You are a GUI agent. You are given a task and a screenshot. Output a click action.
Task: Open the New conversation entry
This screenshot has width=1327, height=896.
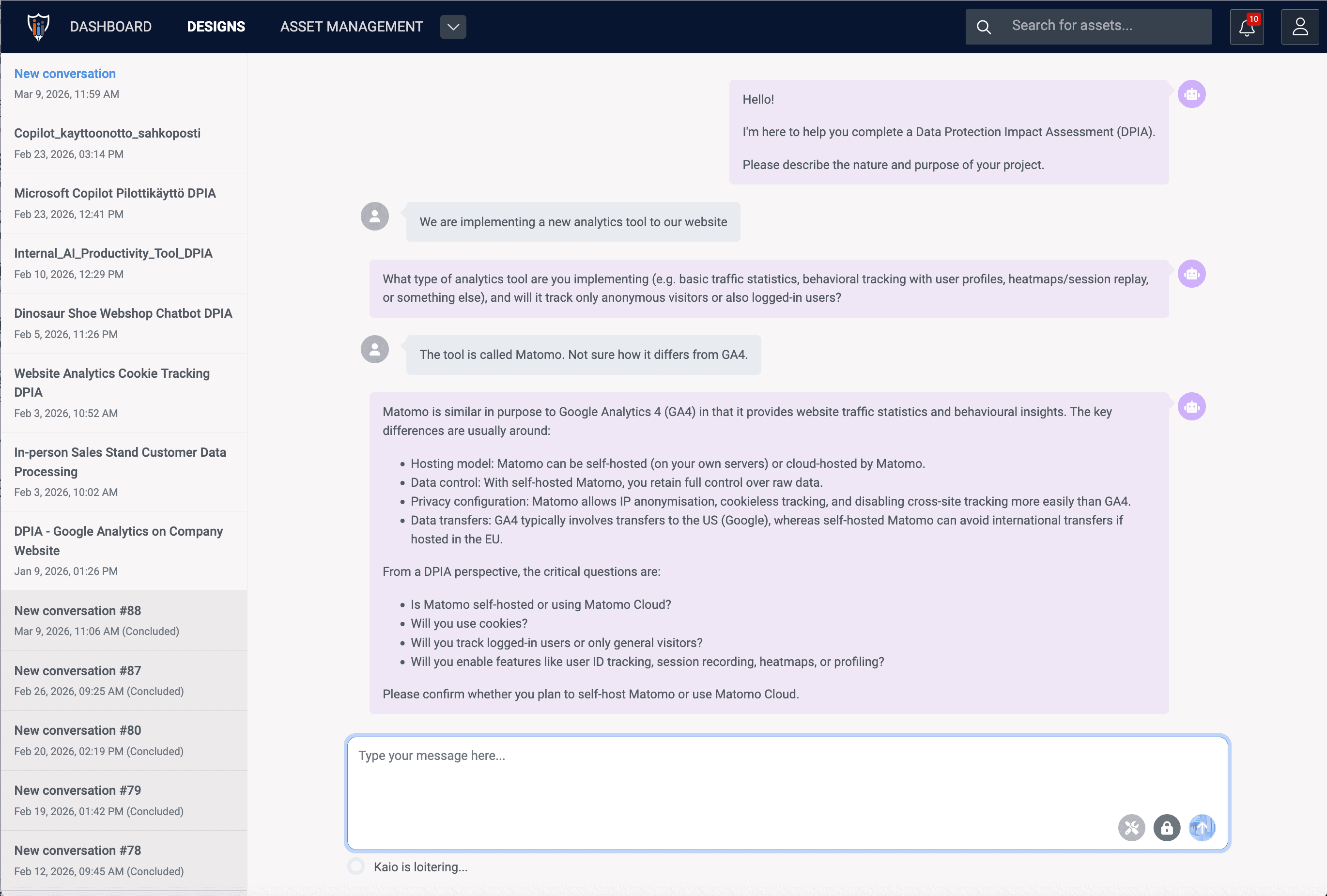pos(124,83)
